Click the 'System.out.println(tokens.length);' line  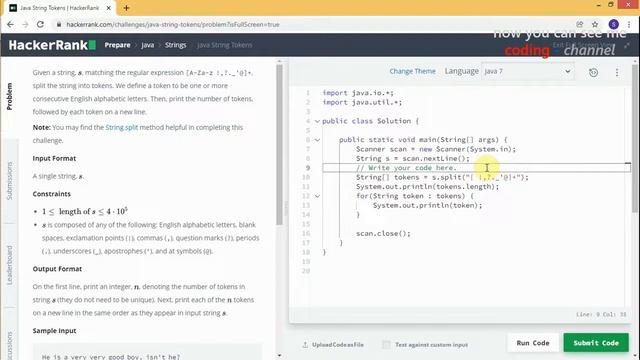[x=427, y=187]
